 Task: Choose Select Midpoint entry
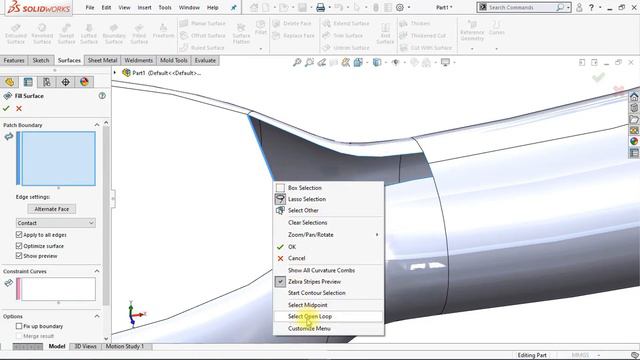pos(329,305)
